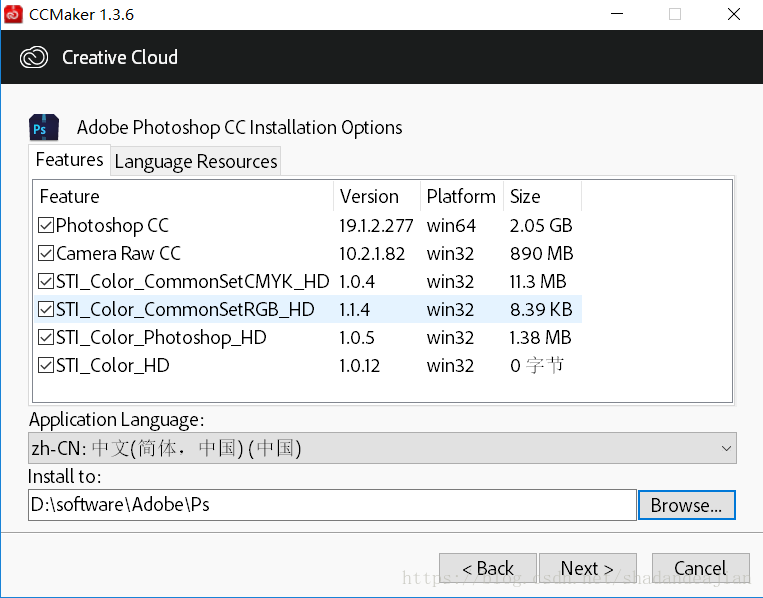Select the Camera Raw CC row name

coord(118,254)
